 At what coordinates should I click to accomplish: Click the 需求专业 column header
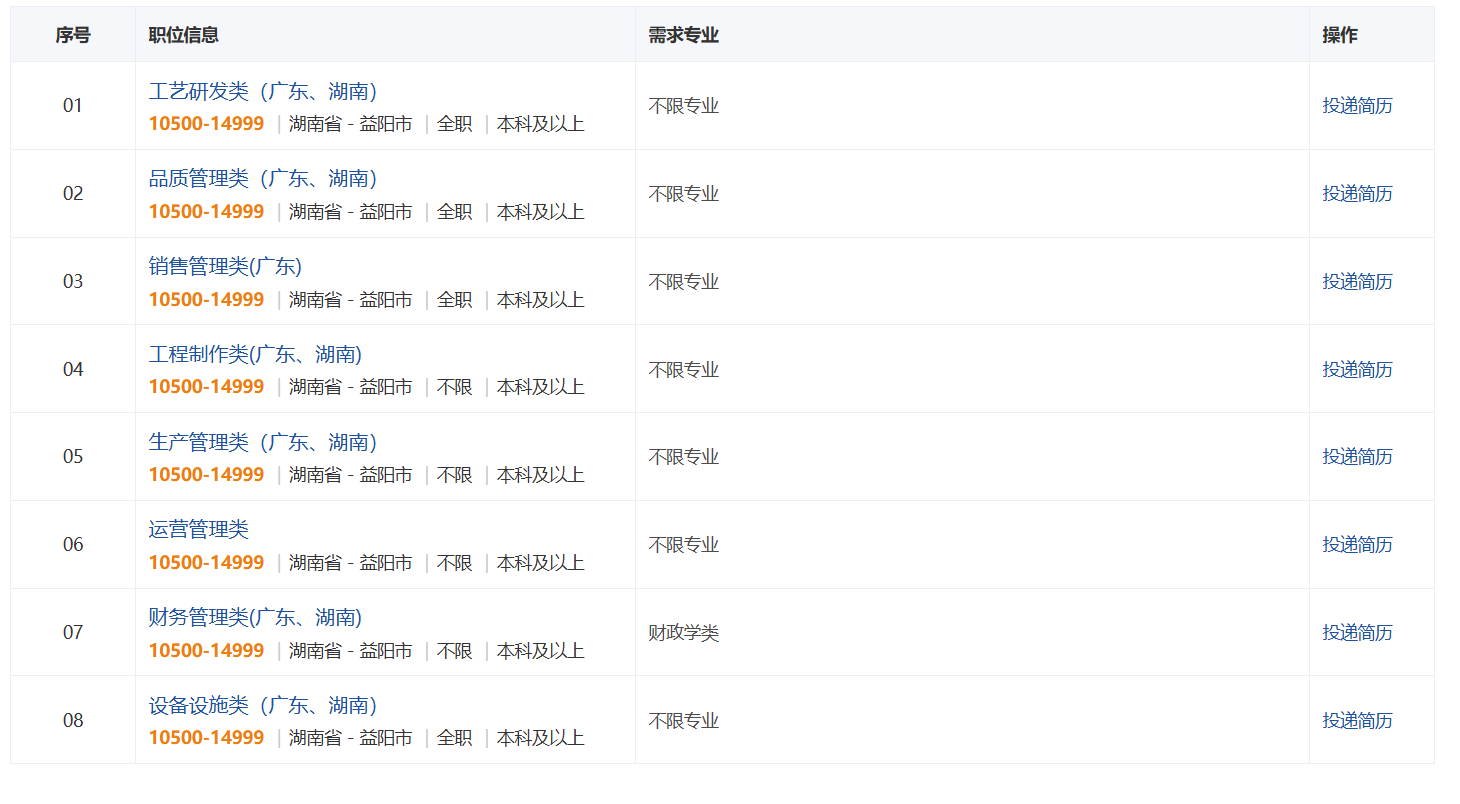(x=683, y=35)
